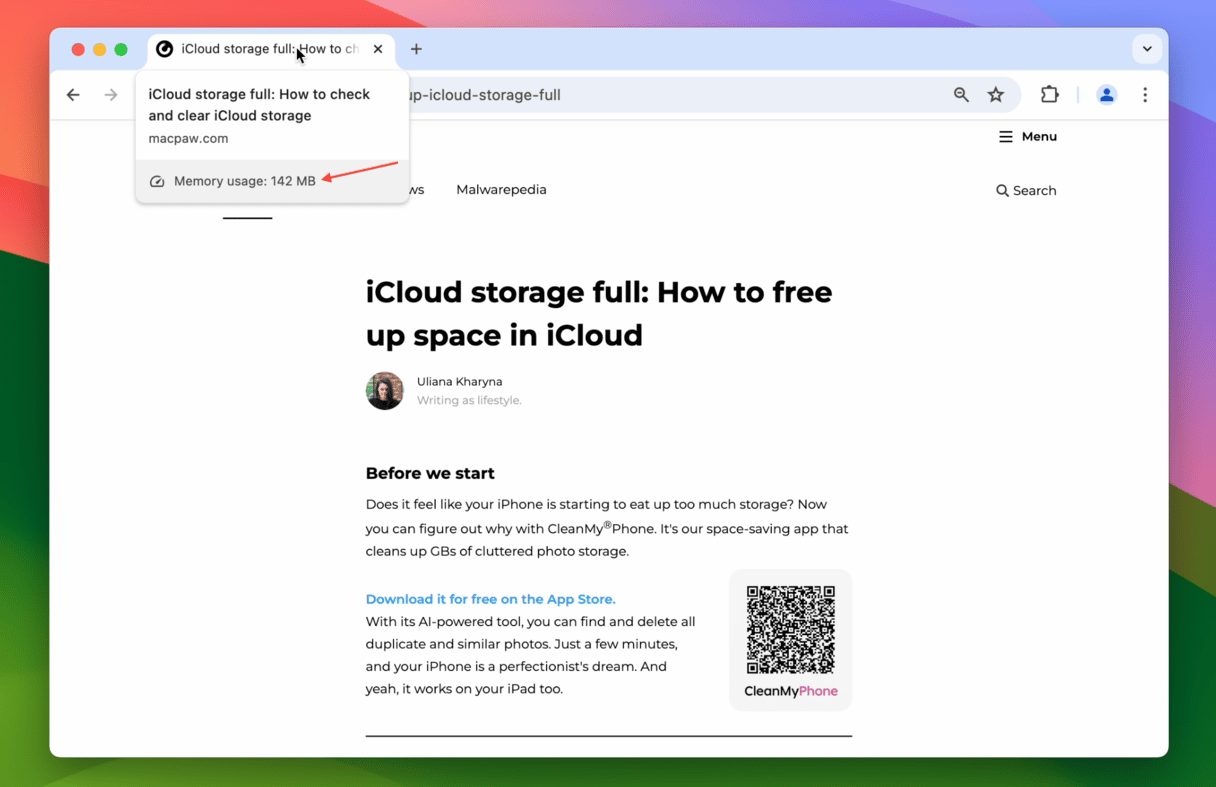Screen dimensions: 1216x787
Task: Click Download it for free link
Action: (490, 599)
